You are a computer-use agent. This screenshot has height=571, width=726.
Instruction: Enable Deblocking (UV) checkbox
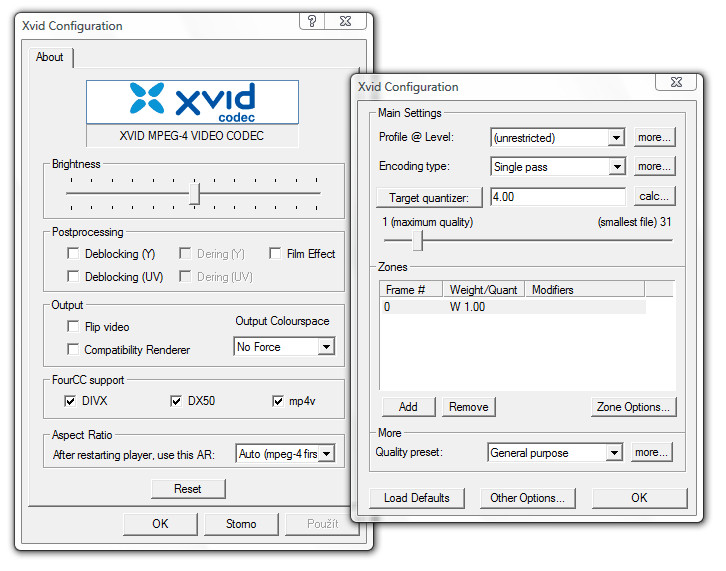tap(73, 276)
